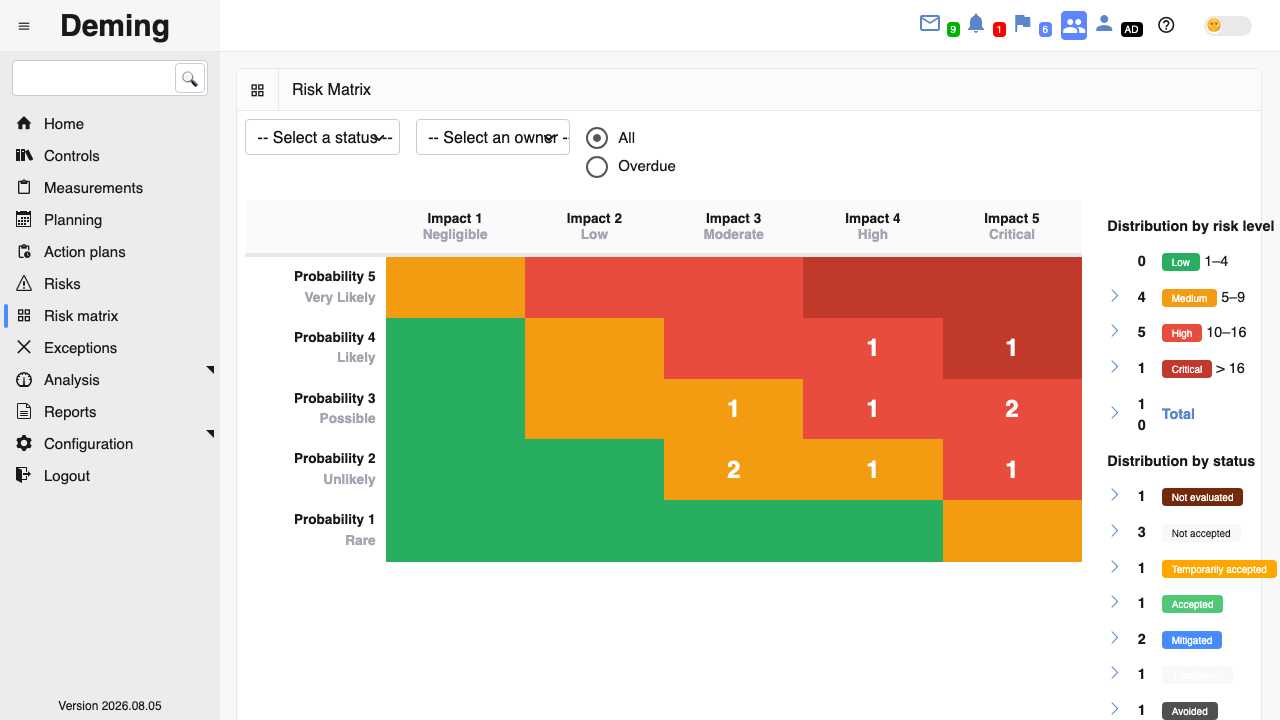Screen dimensions: 1280x720
Task: Toggle the theme switch in the header
Action: tap(1228, 26)
